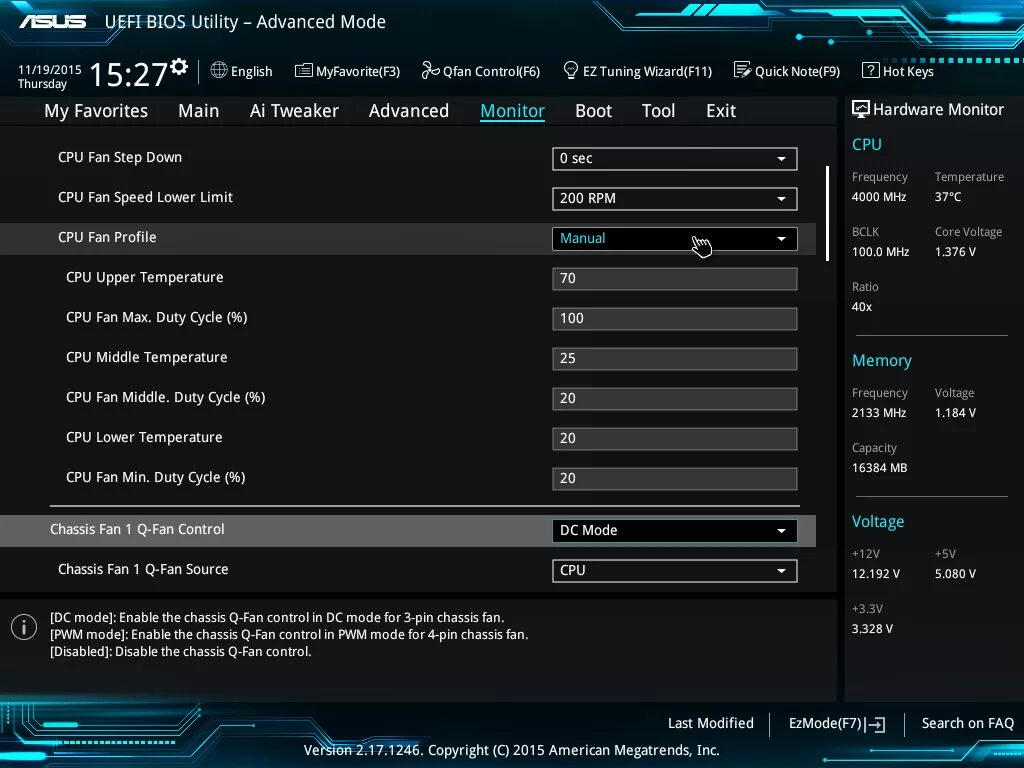The width and height of the screenshot is (1024, 768).
Task: Expand Chassis Fan 1 Q-Fan Control dropdown
Action: coord(674,530)
